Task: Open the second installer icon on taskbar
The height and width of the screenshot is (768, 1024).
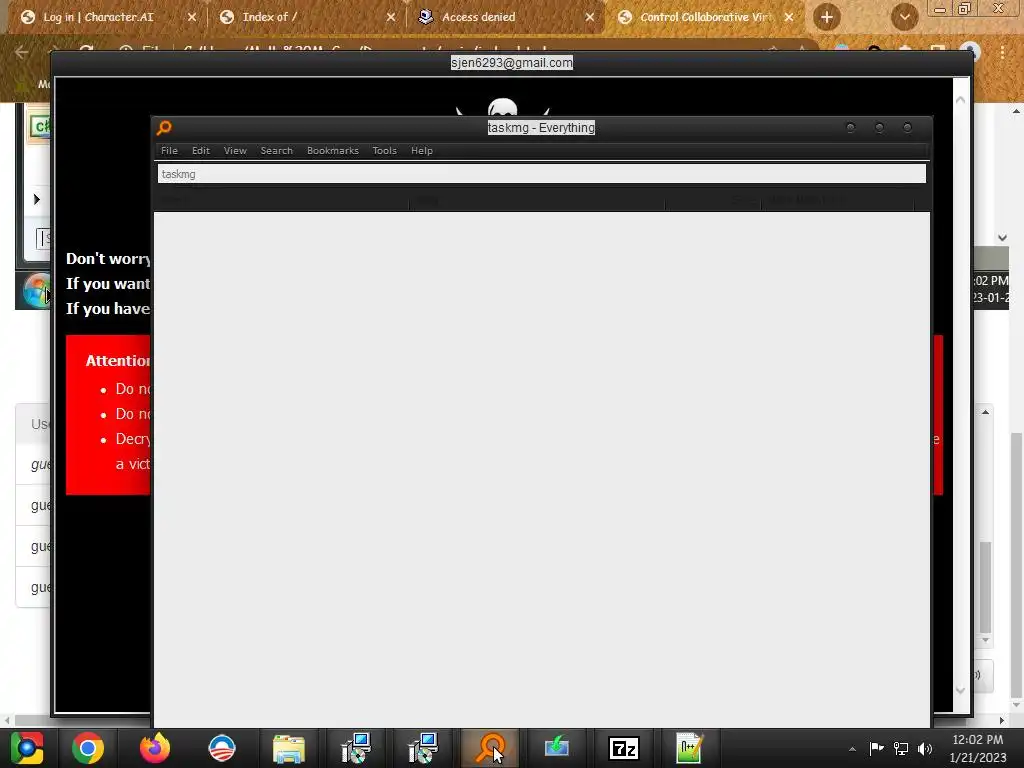Action: point(423,748)
